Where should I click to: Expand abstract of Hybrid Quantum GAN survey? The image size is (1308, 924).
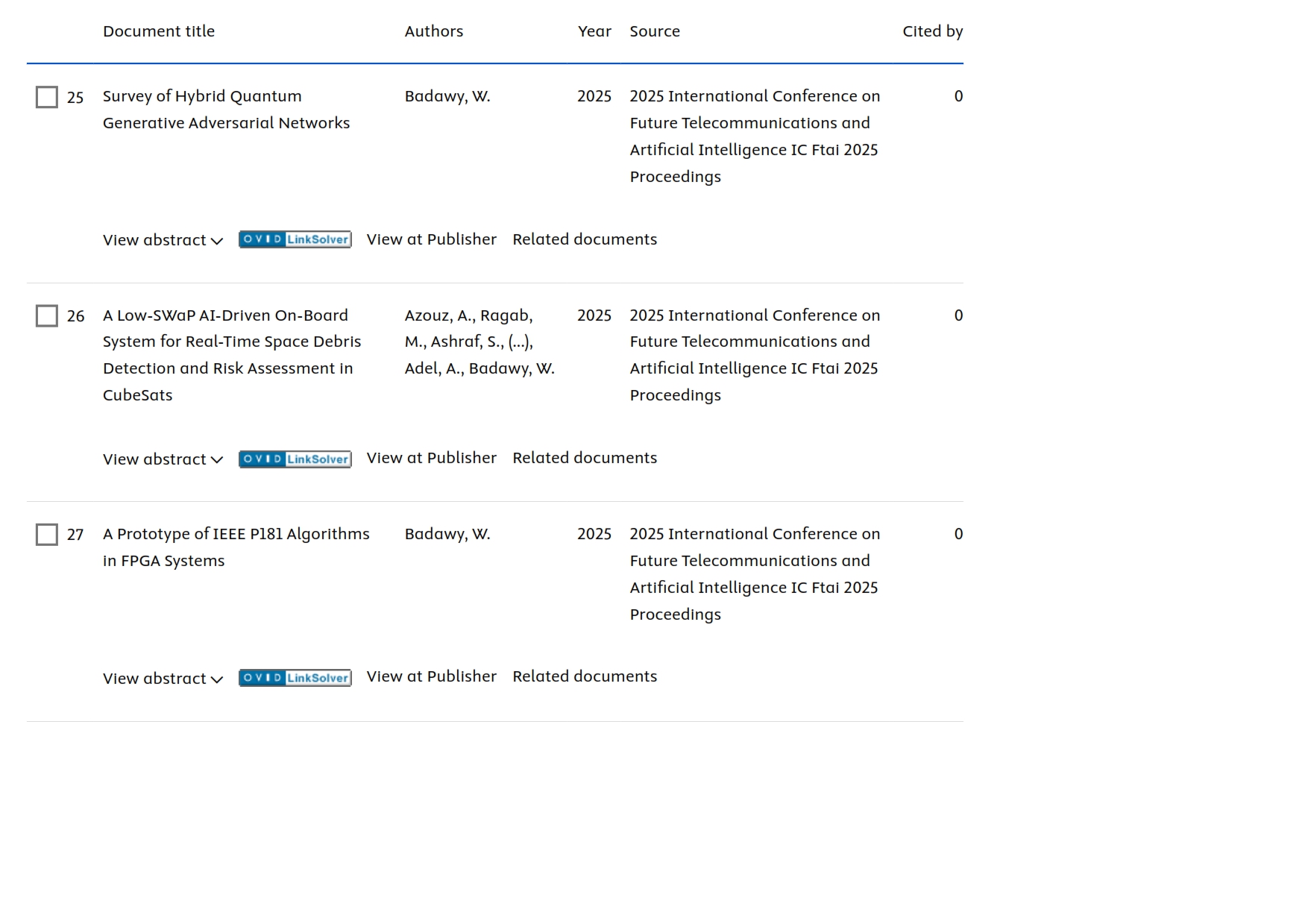click(x=163, y=240)
